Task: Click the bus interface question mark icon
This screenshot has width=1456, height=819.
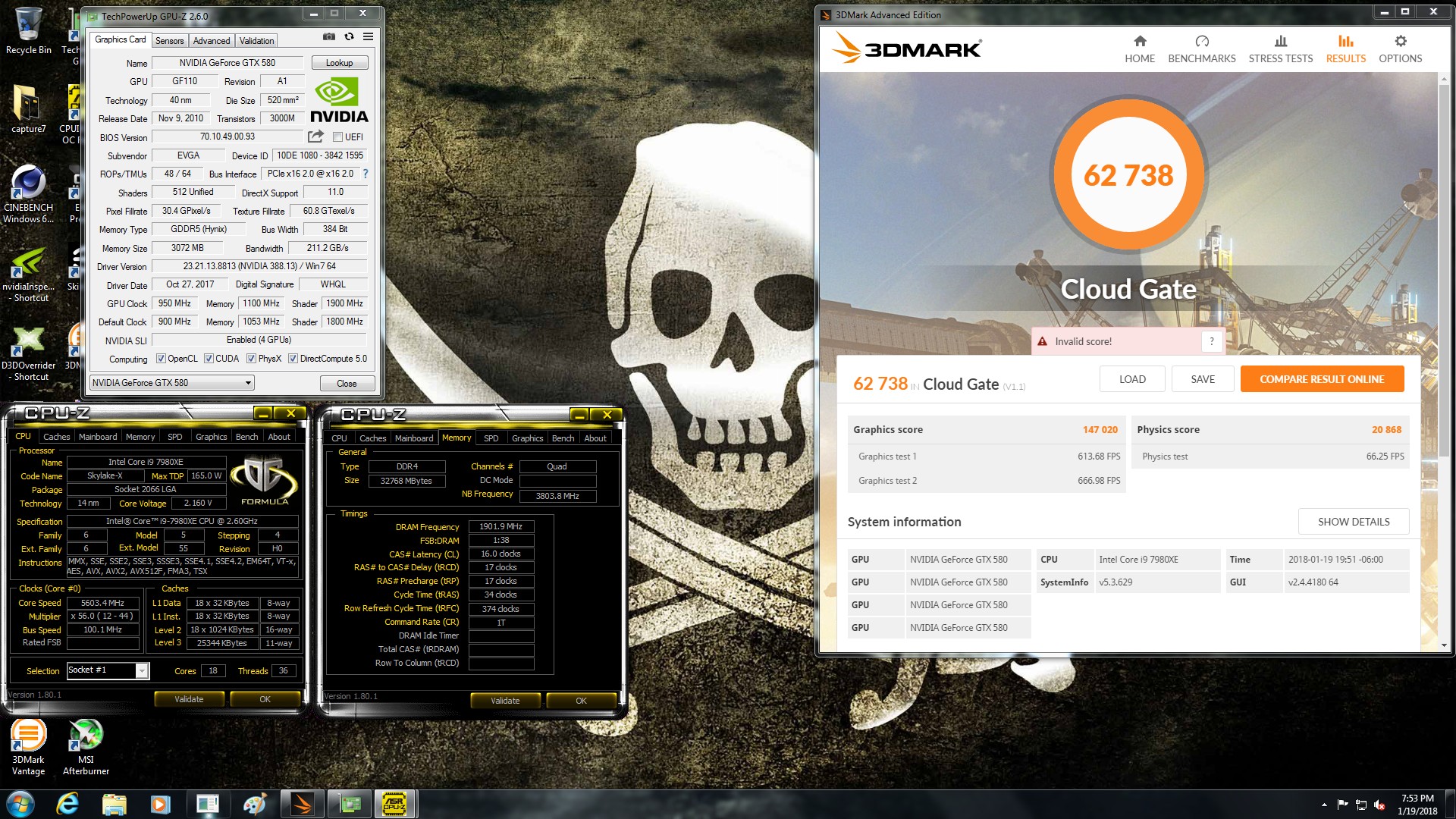Action: [x=366, y=174]
